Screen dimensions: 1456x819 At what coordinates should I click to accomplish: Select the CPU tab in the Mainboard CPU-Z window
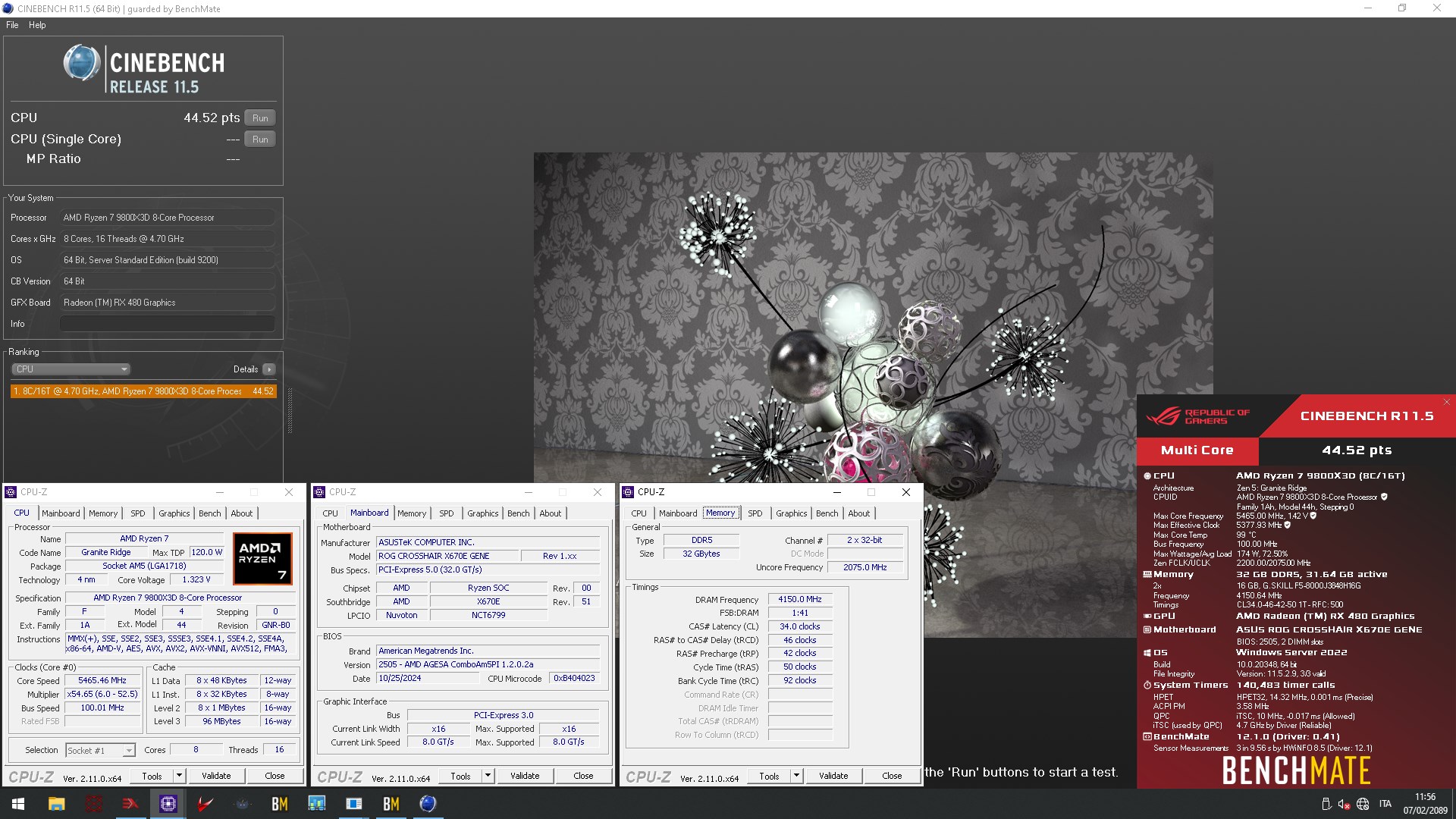331,513
